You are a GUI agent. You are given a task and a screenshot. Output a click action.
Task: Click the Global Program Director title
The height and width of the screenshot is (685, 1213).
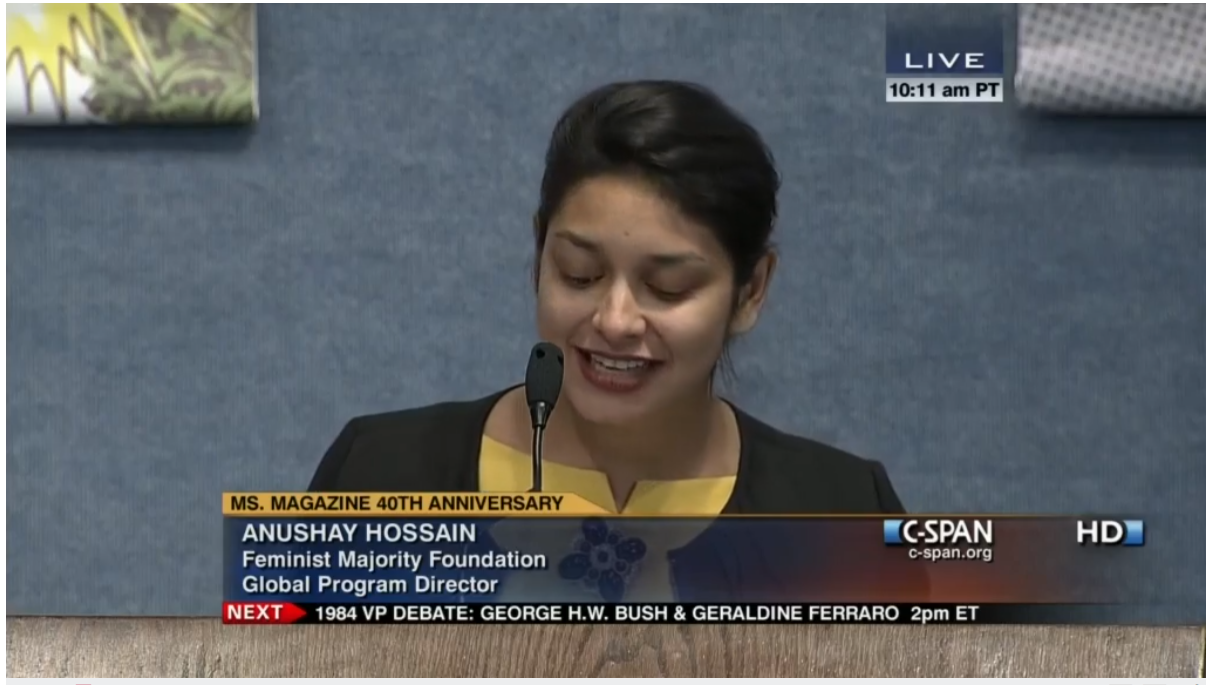[370, 585]
